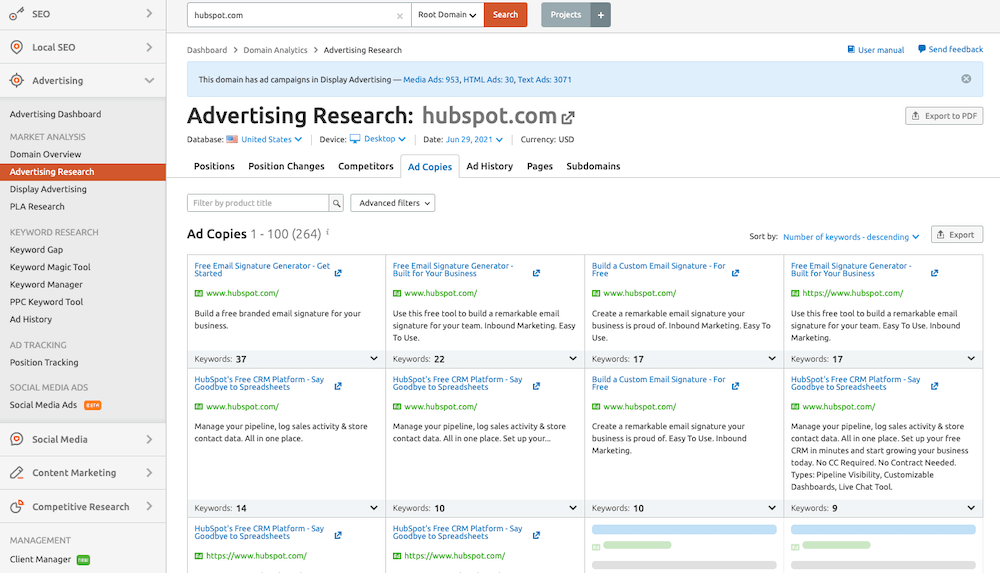Click the Projects button
The width and height of the screenshot is (1000, 573).
pyautogui.click(x=566, y=15)
